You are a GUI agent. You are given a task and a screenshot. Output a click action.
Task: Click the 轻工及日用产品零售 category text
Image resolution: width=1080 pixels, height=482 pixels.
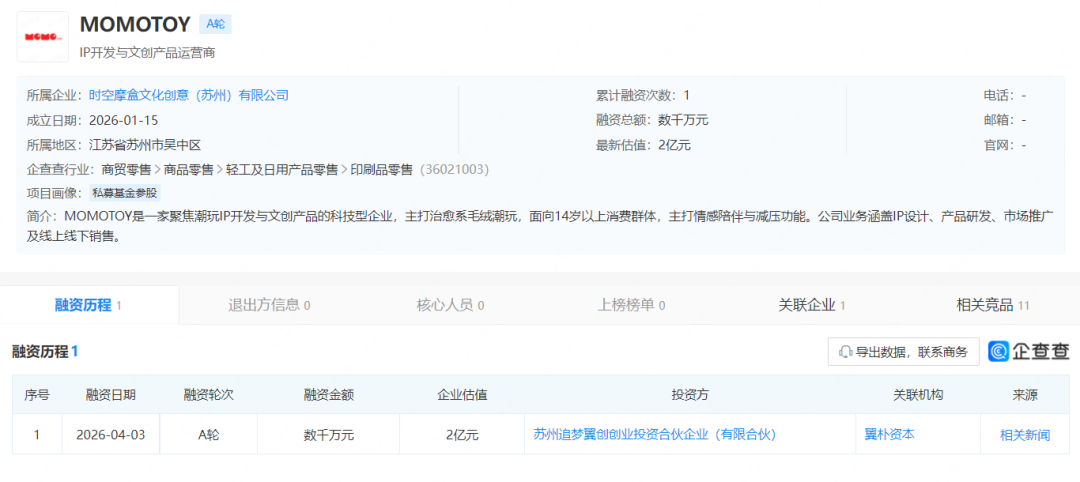click(282, 169)
